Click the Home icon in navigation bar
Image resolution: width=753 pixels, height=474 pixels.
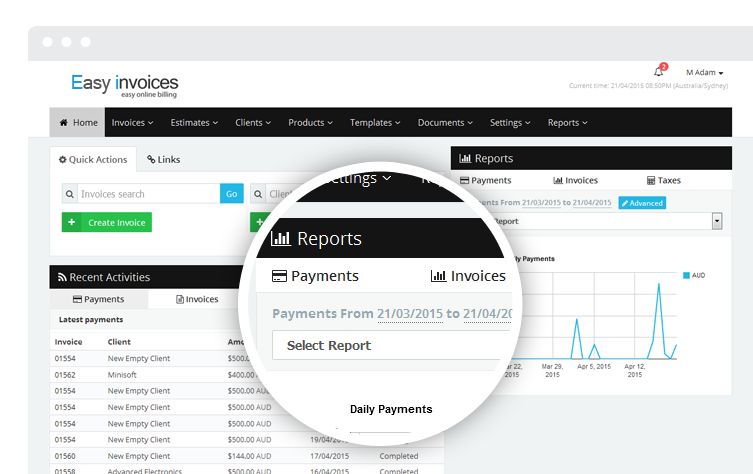(x=64, y=123)
